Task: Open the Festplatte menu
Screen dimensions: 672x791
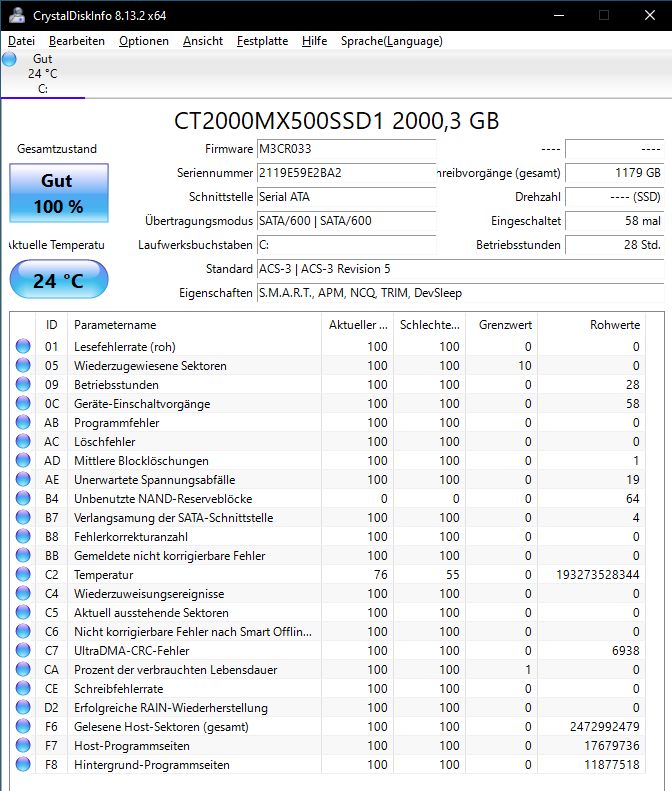Action: 262,41
